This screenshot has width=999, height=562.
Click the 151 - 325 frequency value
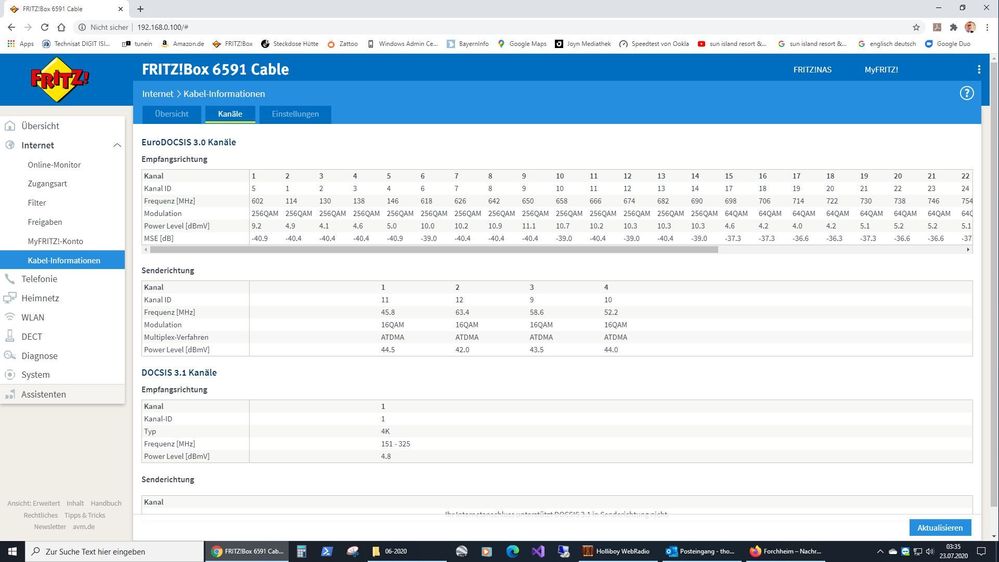point(396,443)
